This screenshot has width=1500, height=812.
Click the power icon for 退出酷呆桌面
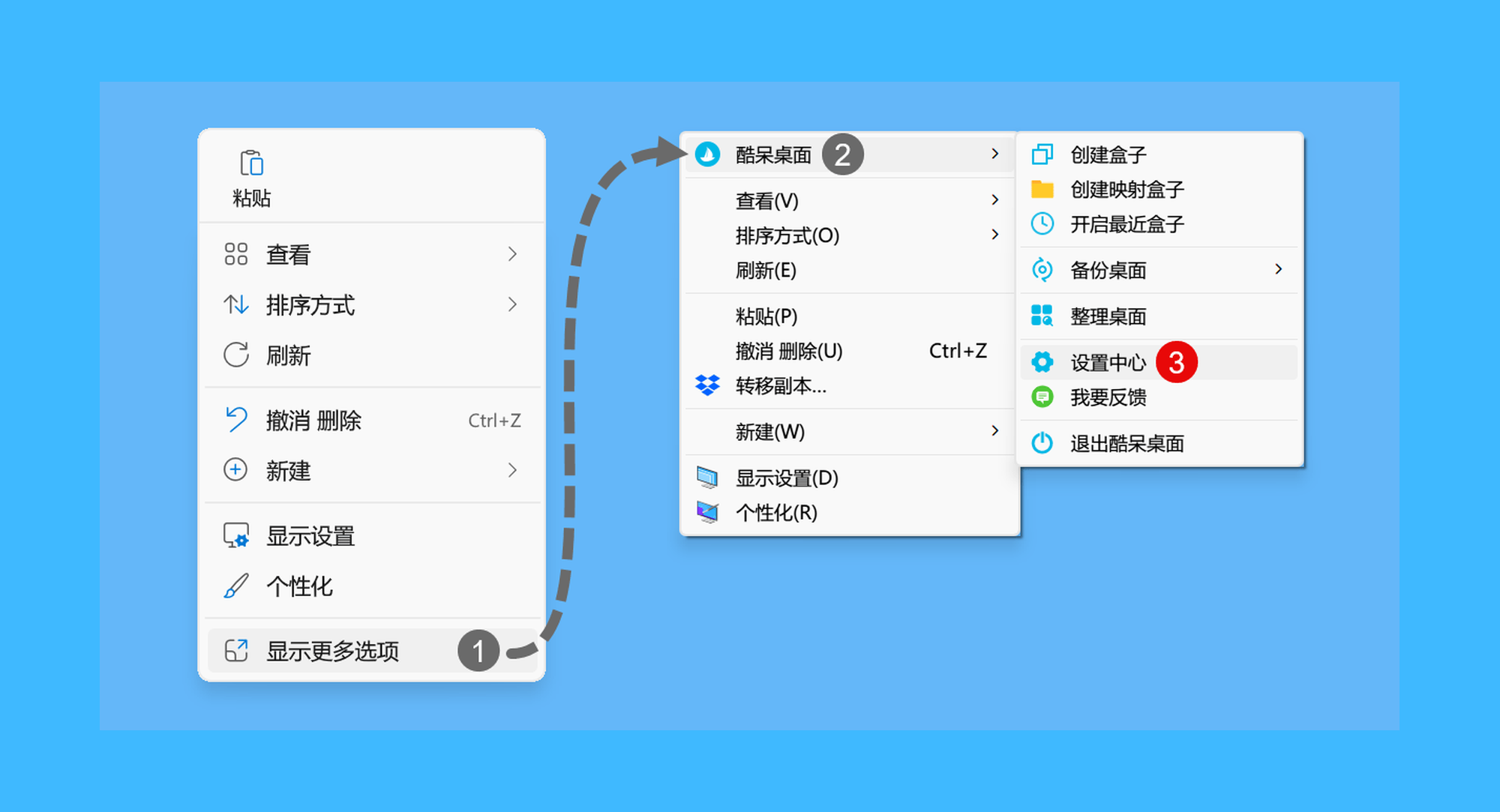tap(1042, 443)
